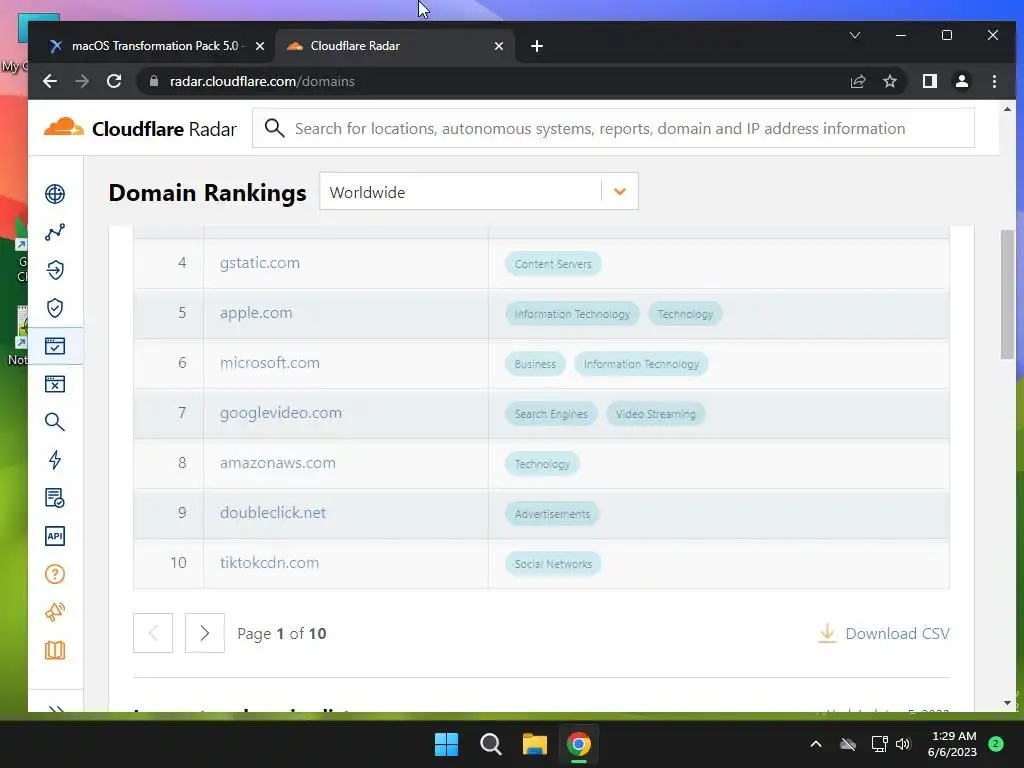This screenshot has height=768, width=1024.
Task: Open the megaphone announcements sidebar icon
Action: [55, 612]
